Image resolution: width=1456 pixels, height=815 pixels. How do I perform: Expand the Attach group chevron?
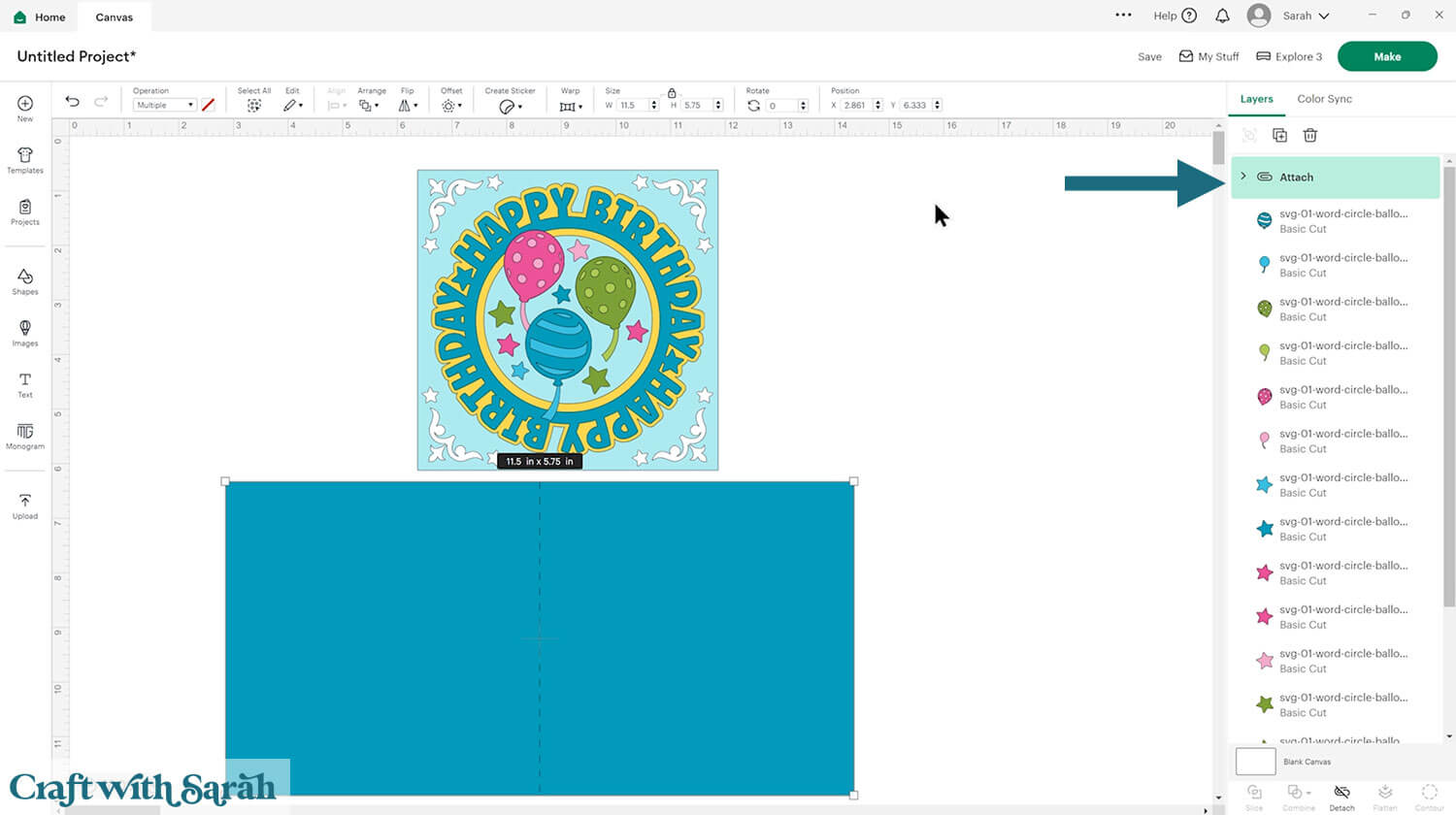(x=1243, y=177)
